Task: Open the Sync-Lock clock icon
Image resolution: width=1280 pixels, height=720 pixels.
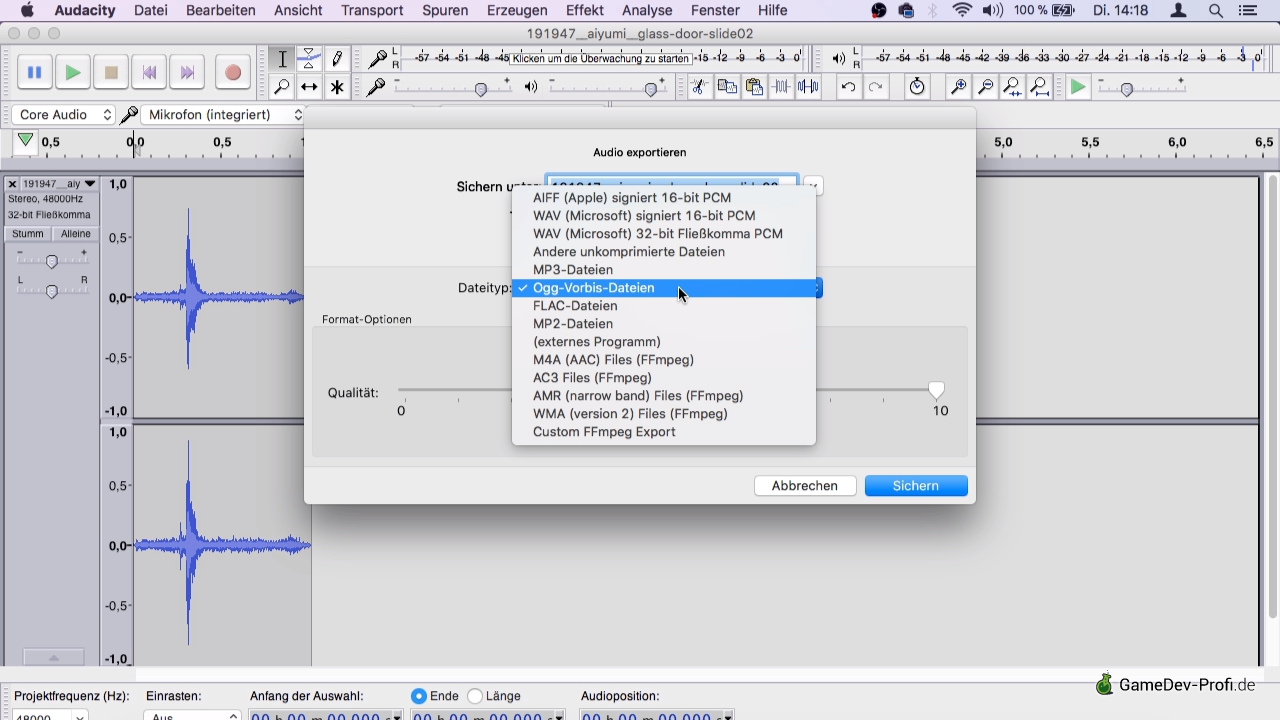Action: point(917,87)
